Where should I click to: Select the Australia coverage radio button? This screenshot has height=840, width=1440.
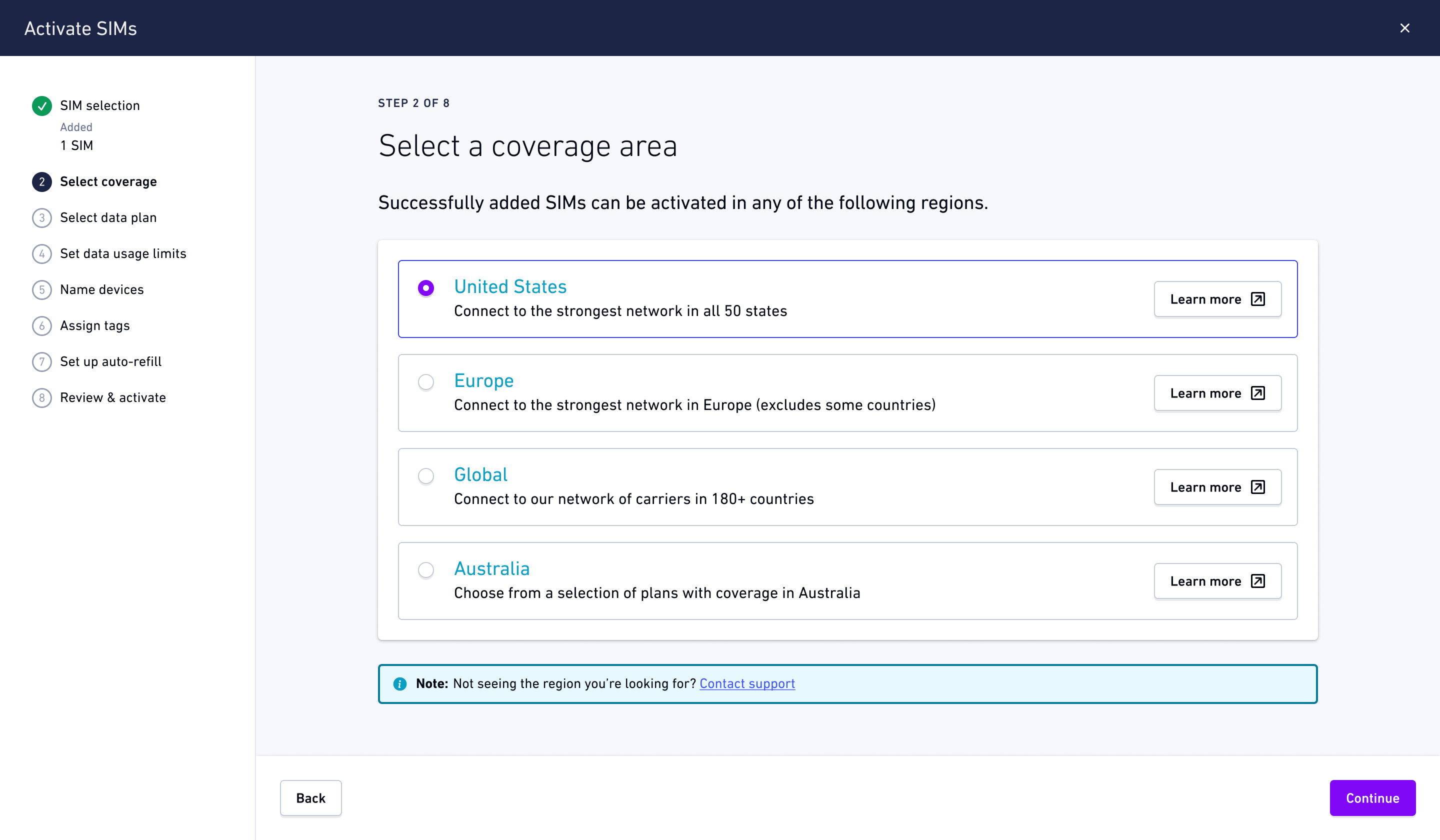point(425,569)
